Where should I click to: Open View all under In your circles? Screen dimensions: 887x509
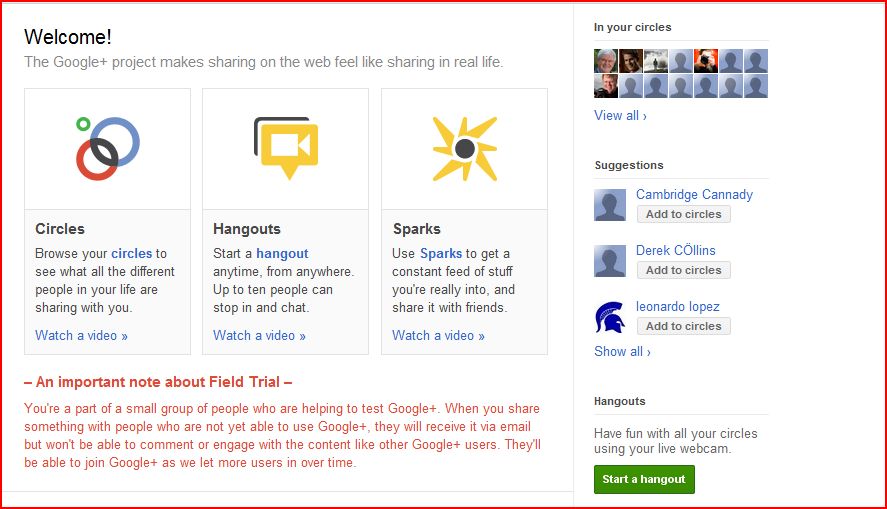pos(620,115)
